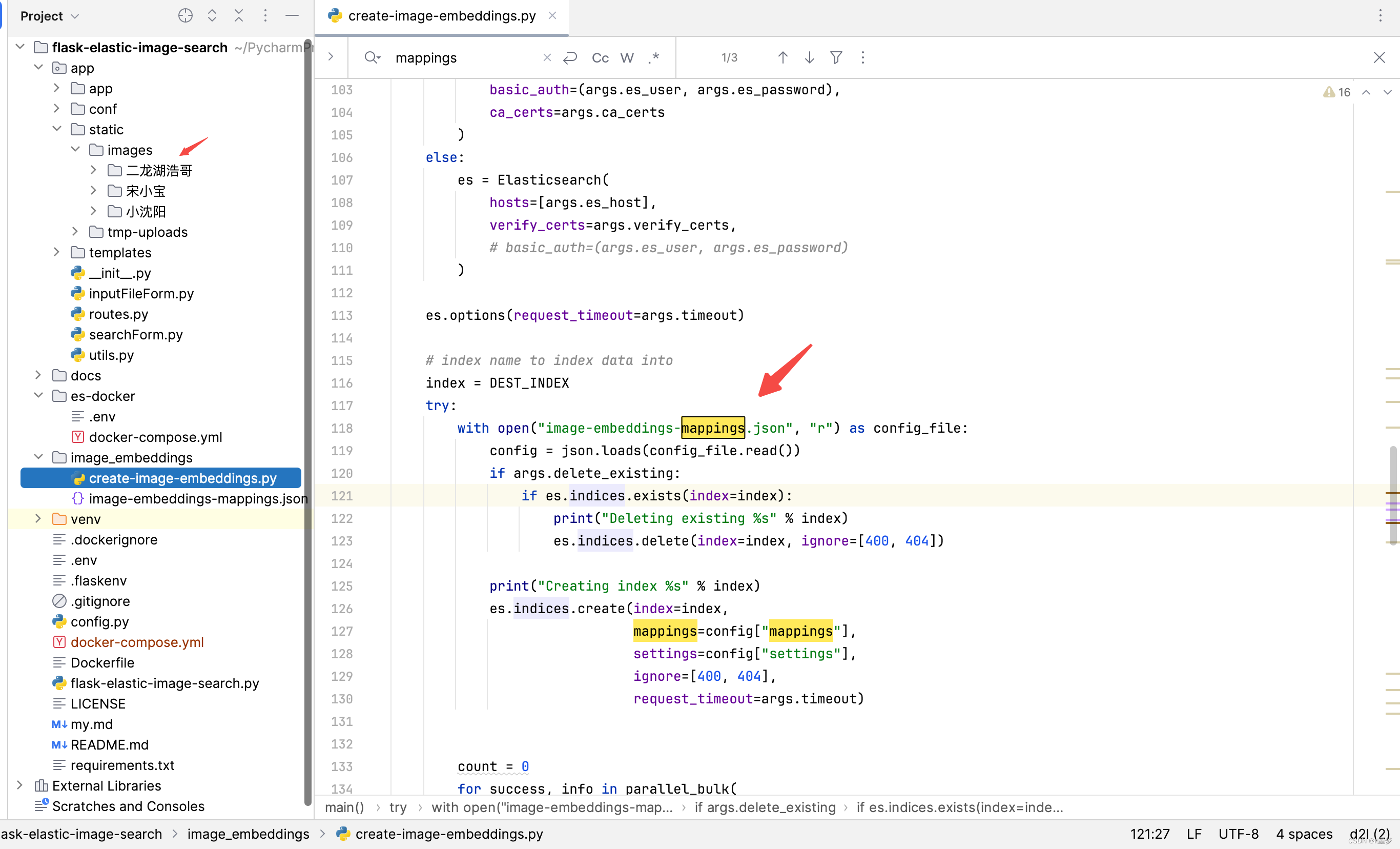Collapse the static folder
Screen dimensions: 1400x849
[56, 129]
